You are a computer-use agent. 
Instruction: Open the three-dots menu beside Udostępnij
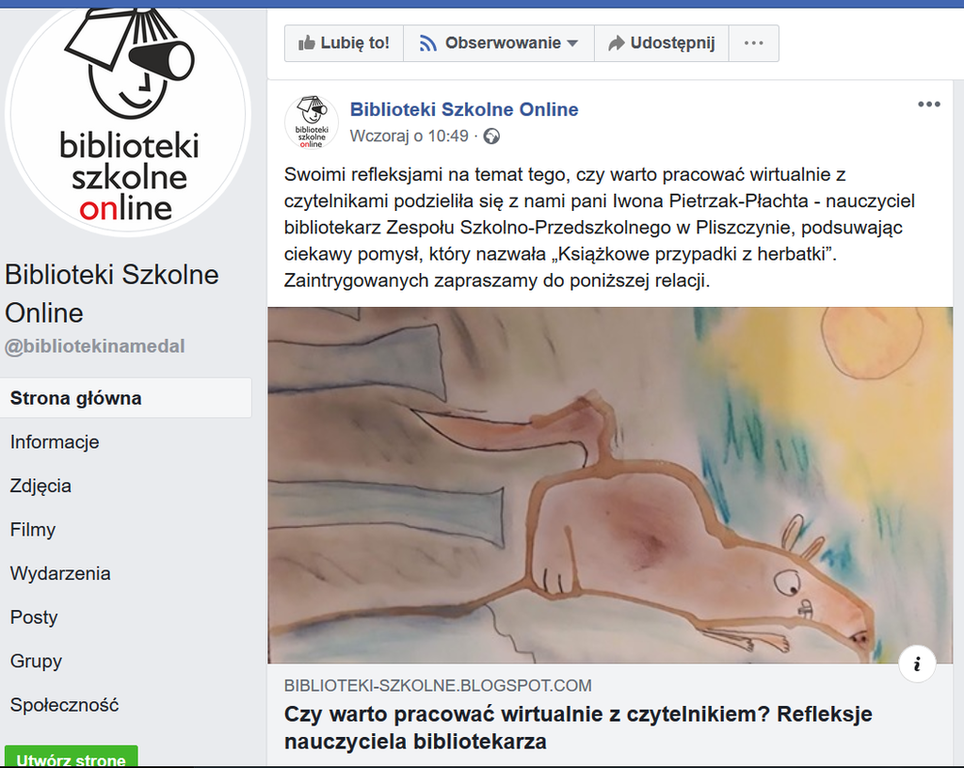click(x=754, y=43)
